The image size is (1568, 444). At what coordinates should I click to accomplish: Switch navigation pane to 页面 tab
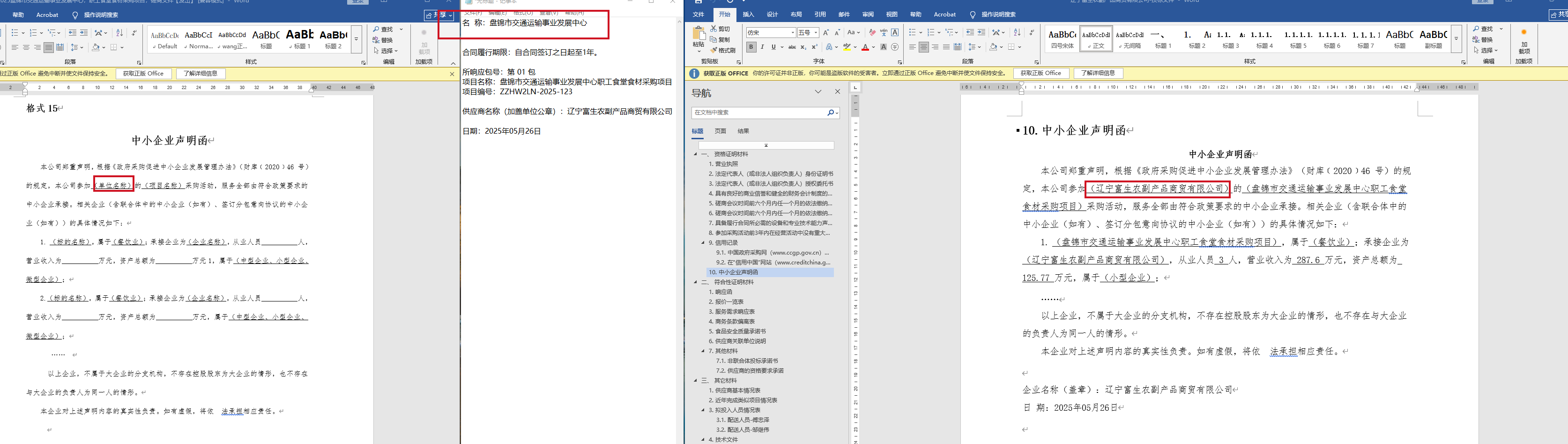tap(720, 131)
